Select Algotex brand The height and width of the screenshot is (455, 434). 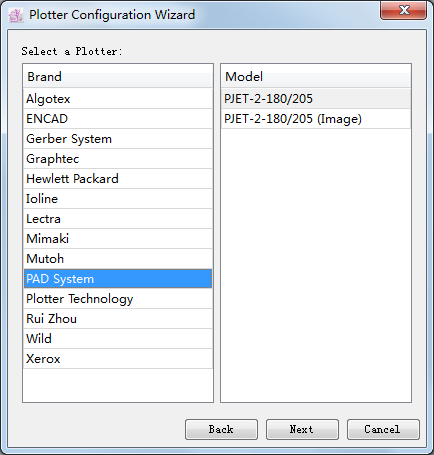click(118, 99)
